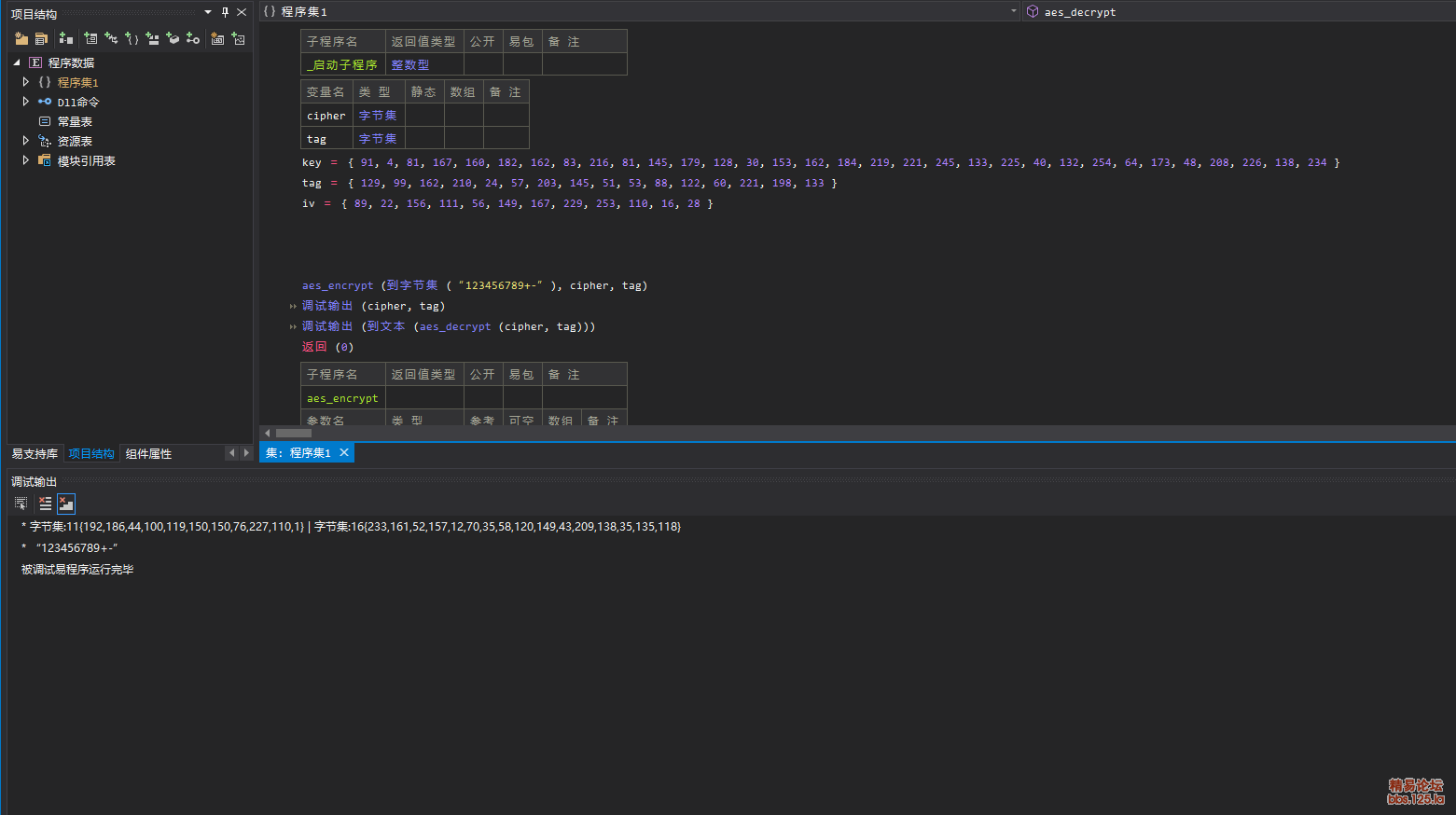1456x815 pixels.
Task: Click the add data type box icon
Action: point(173,38)
